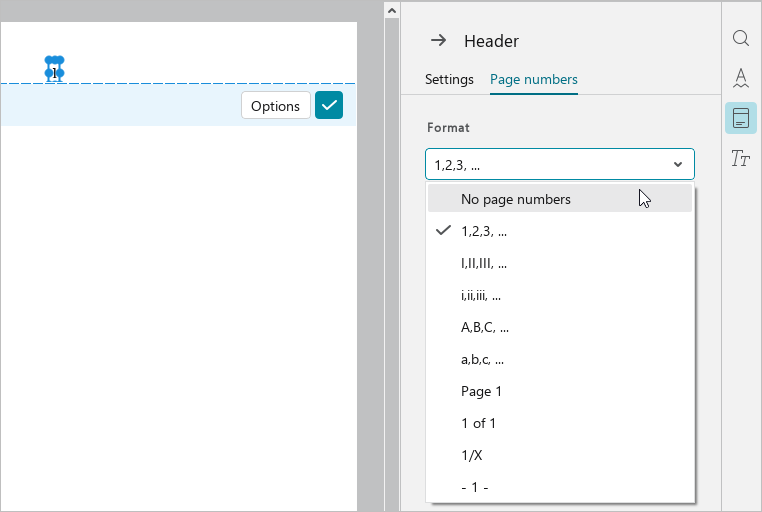Screen dimensions: 762x512
Task: Collapse the Format dropdown showing 1,2,3
Action: click(x=560, y=164)
